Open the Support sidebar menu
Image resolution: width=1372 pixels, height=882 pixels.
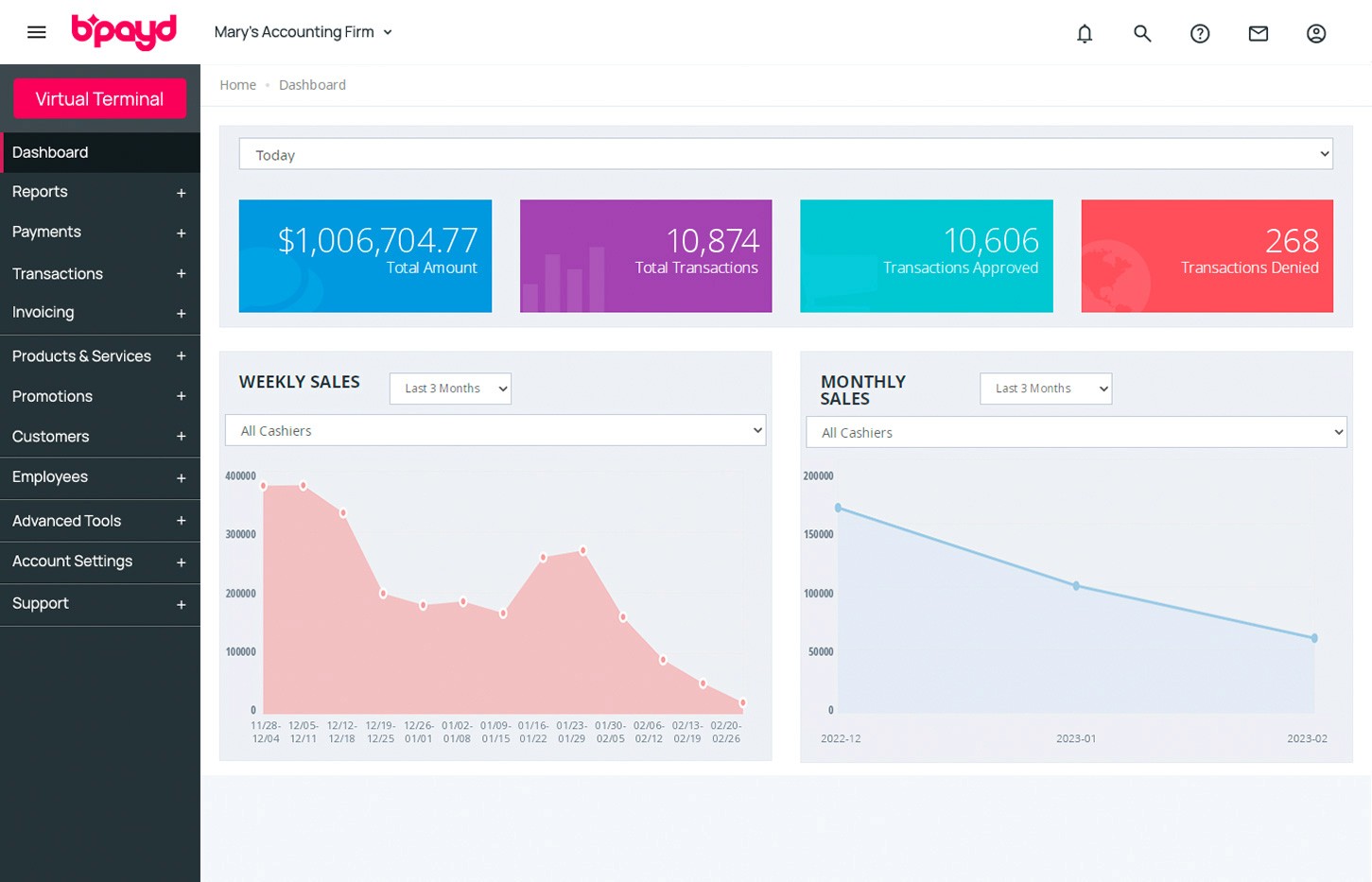(100, 604)
